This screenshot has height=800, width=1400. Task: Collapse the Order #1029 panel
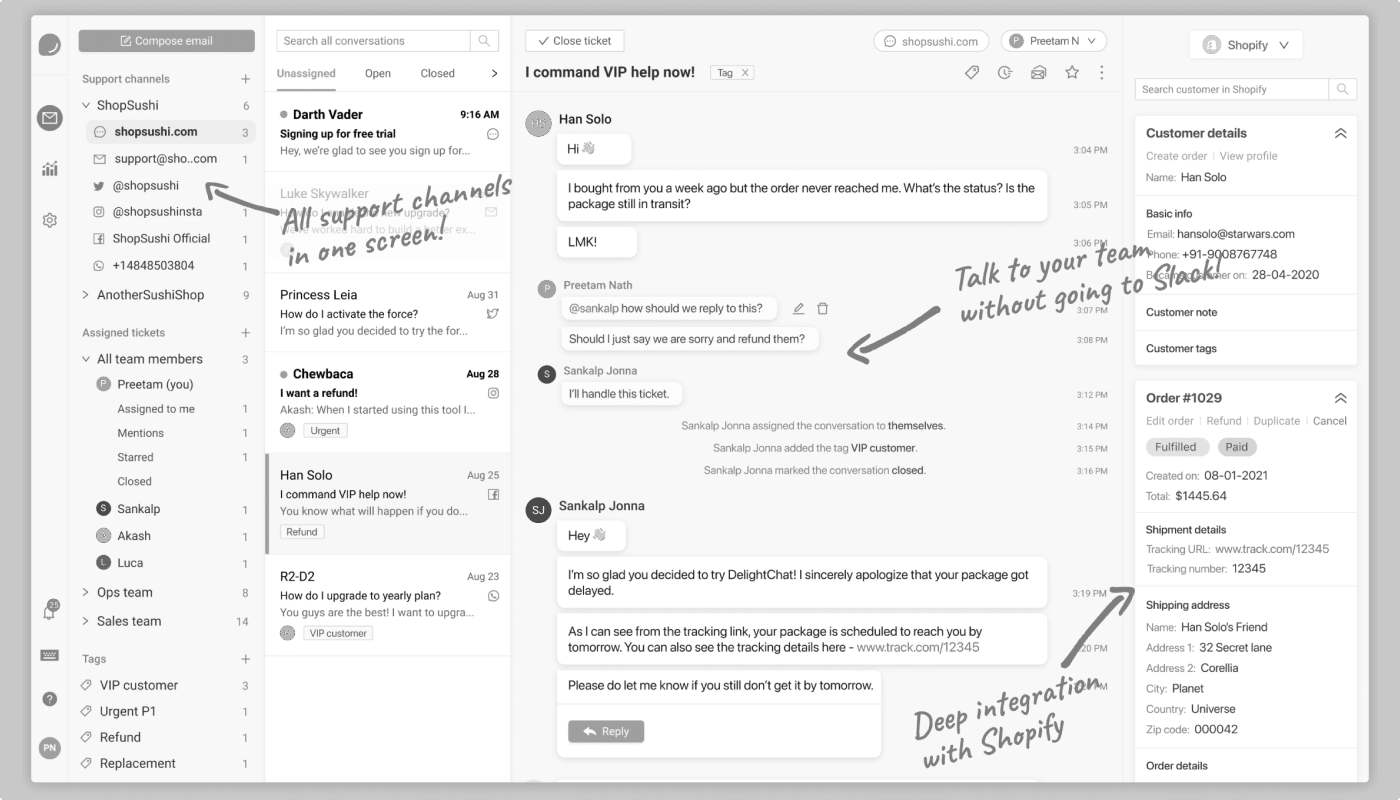[1340, 398]
